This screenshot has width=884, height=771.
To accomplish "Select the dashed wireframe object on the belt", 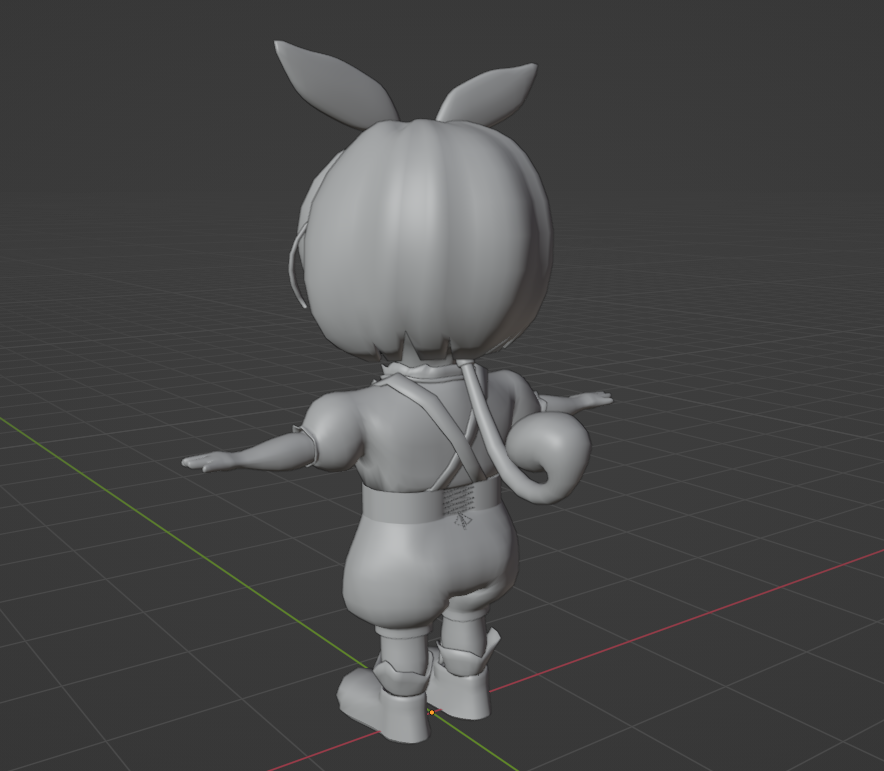I will 459,507.
